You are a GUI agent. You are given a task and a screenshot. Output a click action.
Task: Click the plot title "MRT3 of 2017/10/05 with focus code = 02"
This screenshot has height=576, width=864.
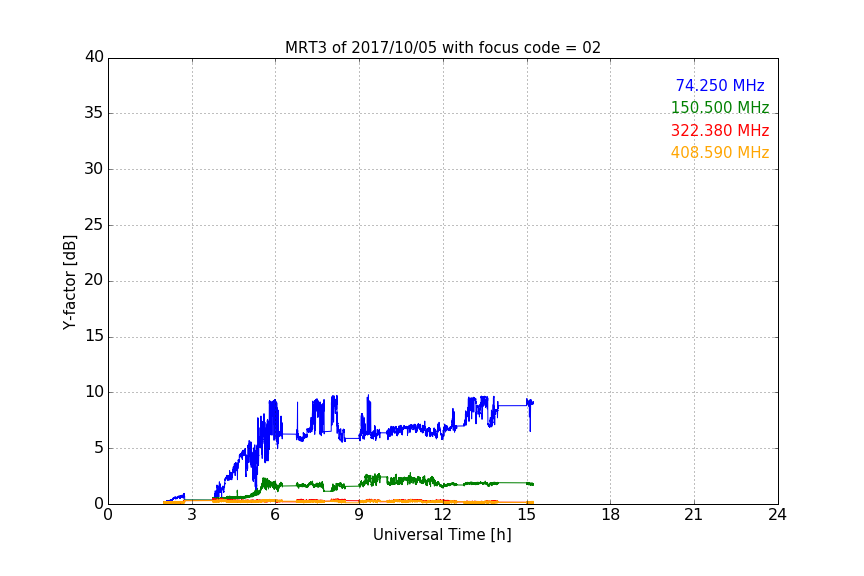point(442,48)
